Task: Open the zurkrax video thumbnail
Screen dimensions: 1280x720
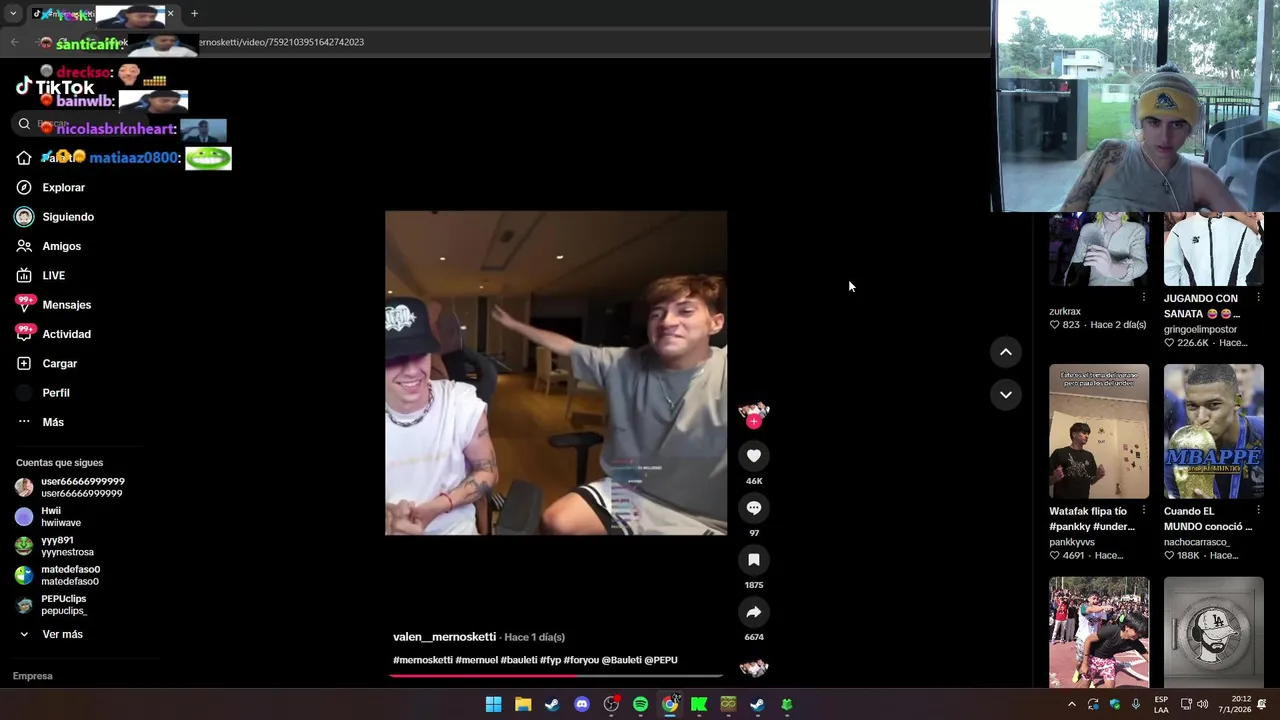Action: (1099, 249)
